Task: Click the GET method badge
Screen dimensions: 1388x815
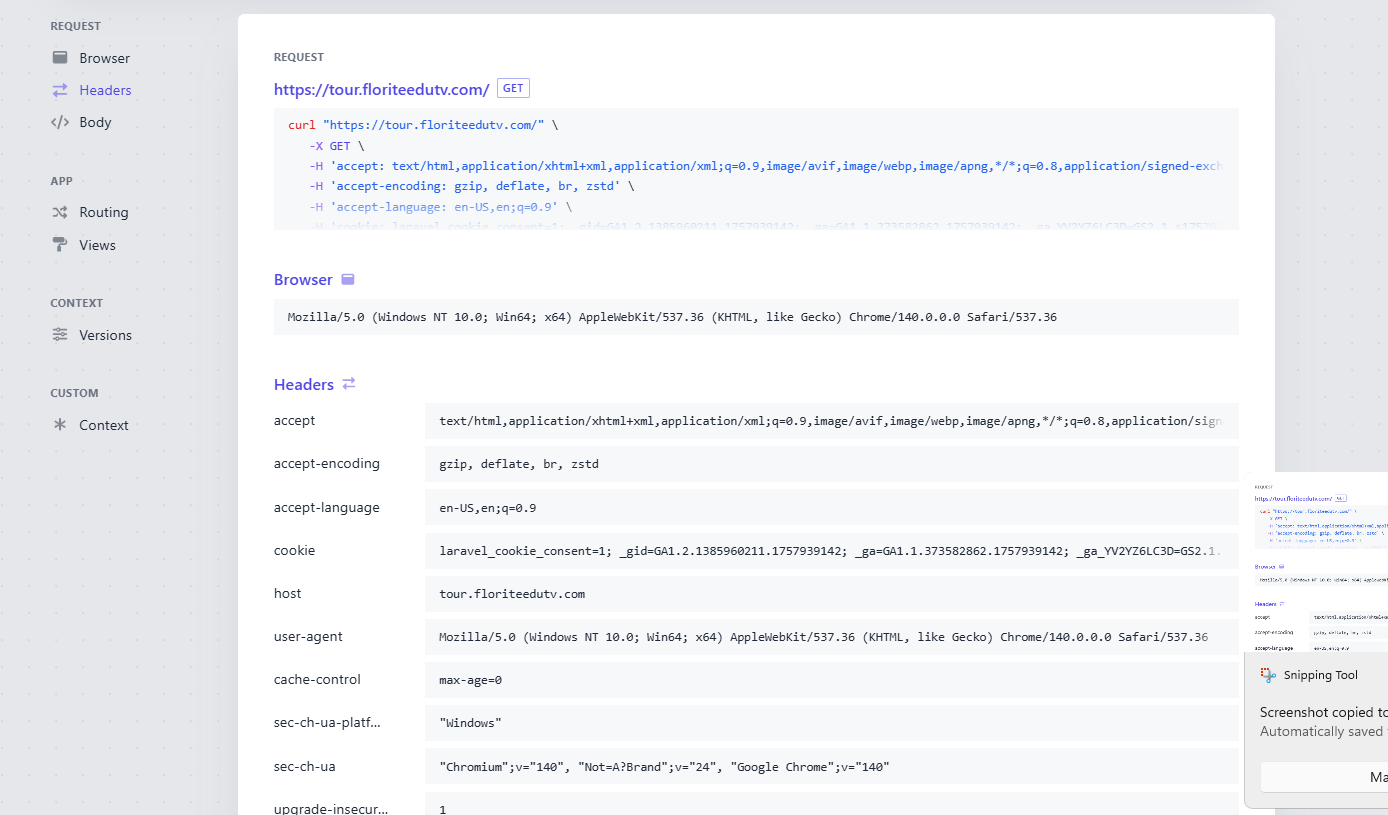Action: point(513,88)
